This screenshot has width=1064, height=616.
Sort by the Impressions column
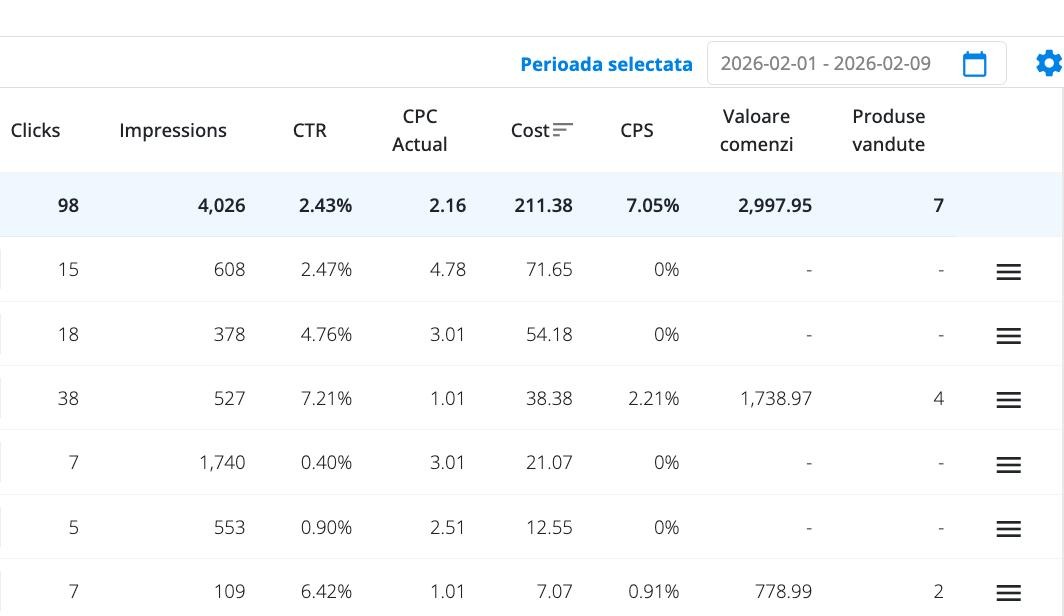(173, 130)
